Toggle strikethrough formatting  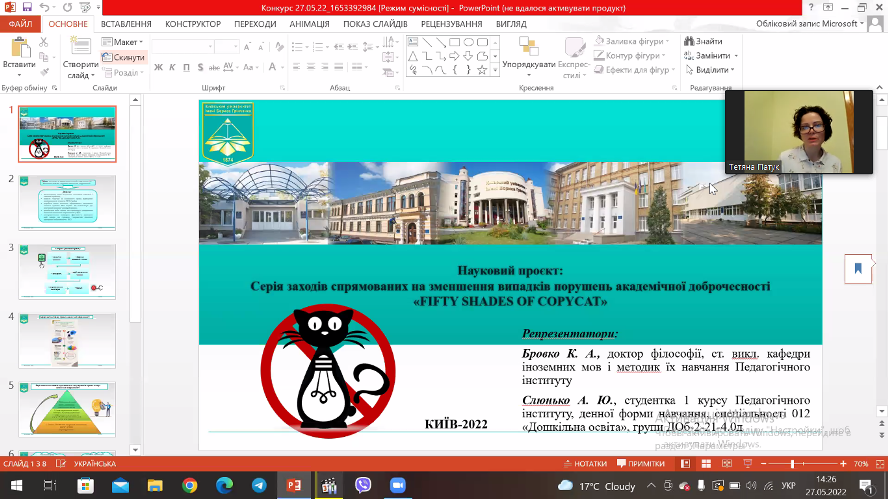(214, 67)
